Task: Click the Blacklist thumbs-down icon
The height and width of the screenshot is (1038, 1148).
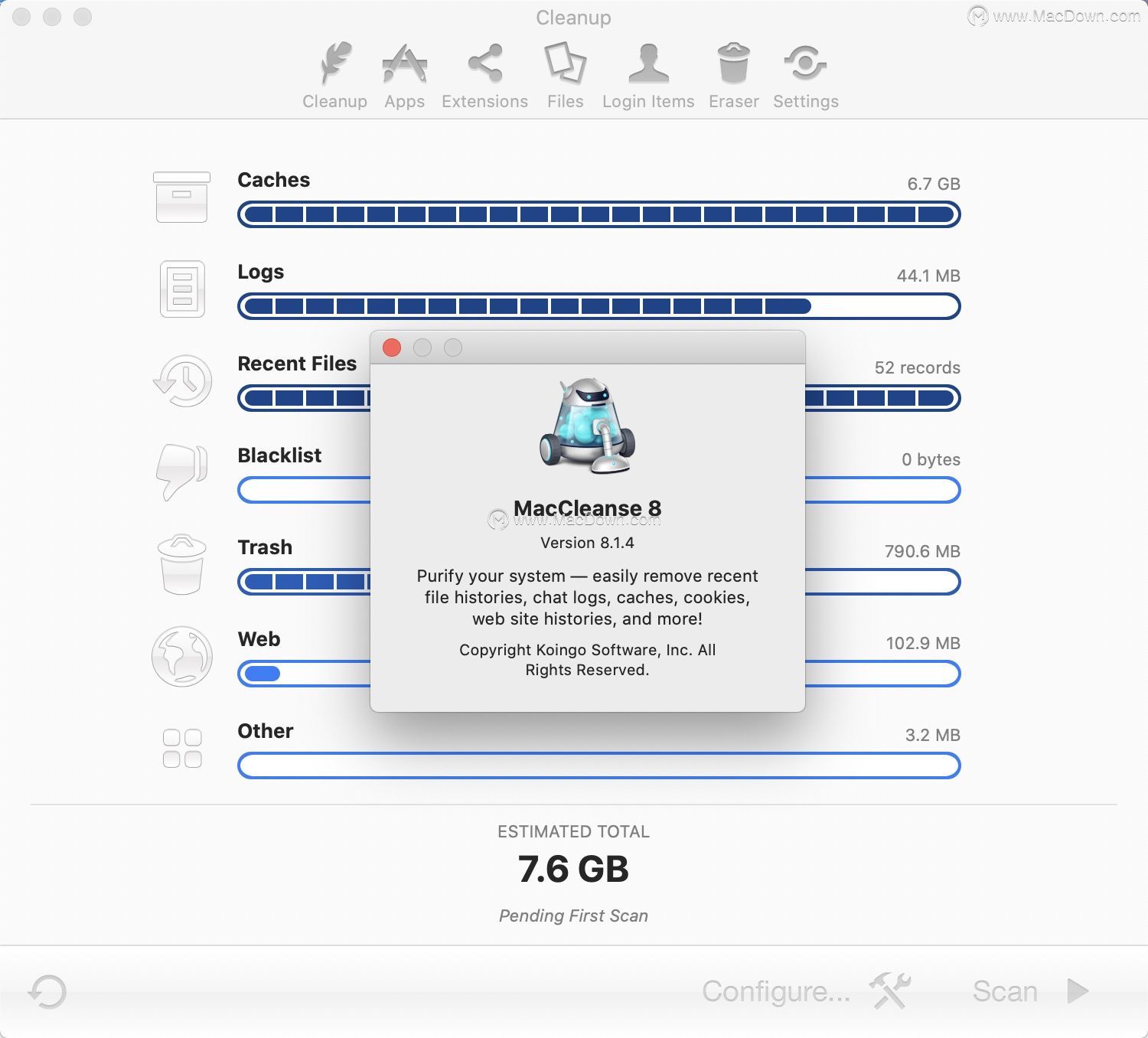Action: [181, 472]
